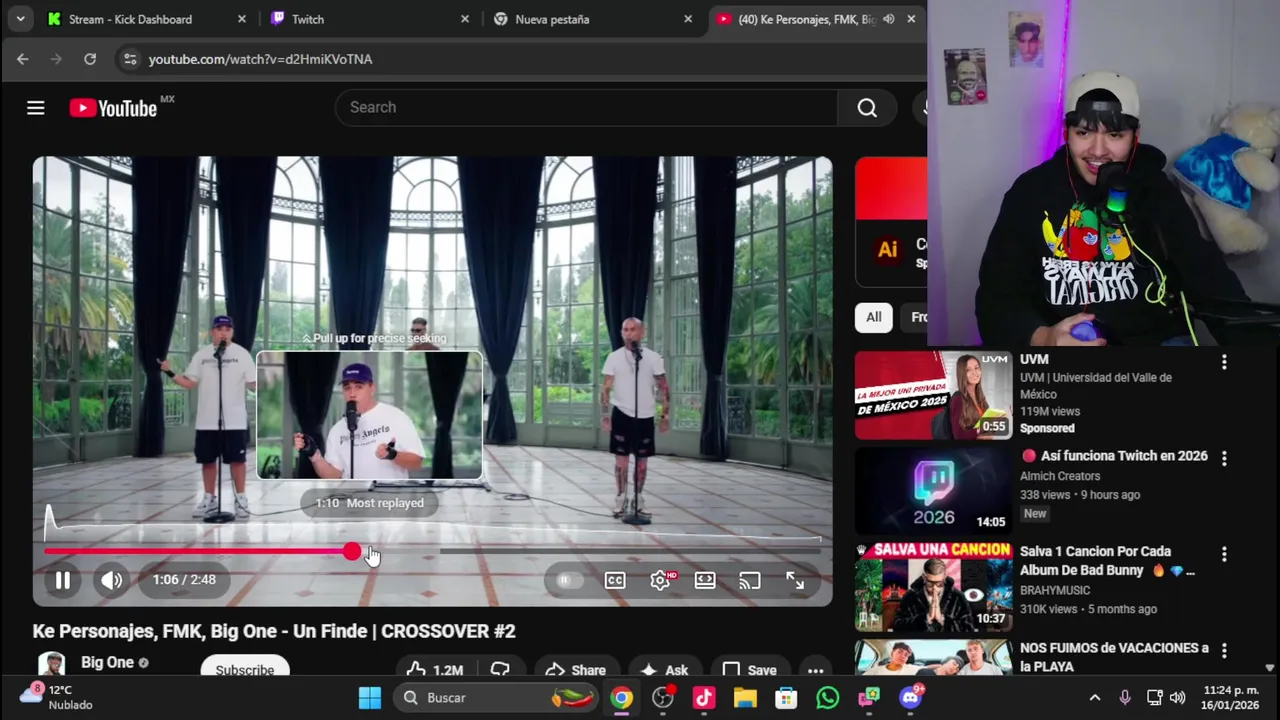1280x720 pixels.
Task: Open File Explorer from the taskbar
Action: tap(745, 698)
